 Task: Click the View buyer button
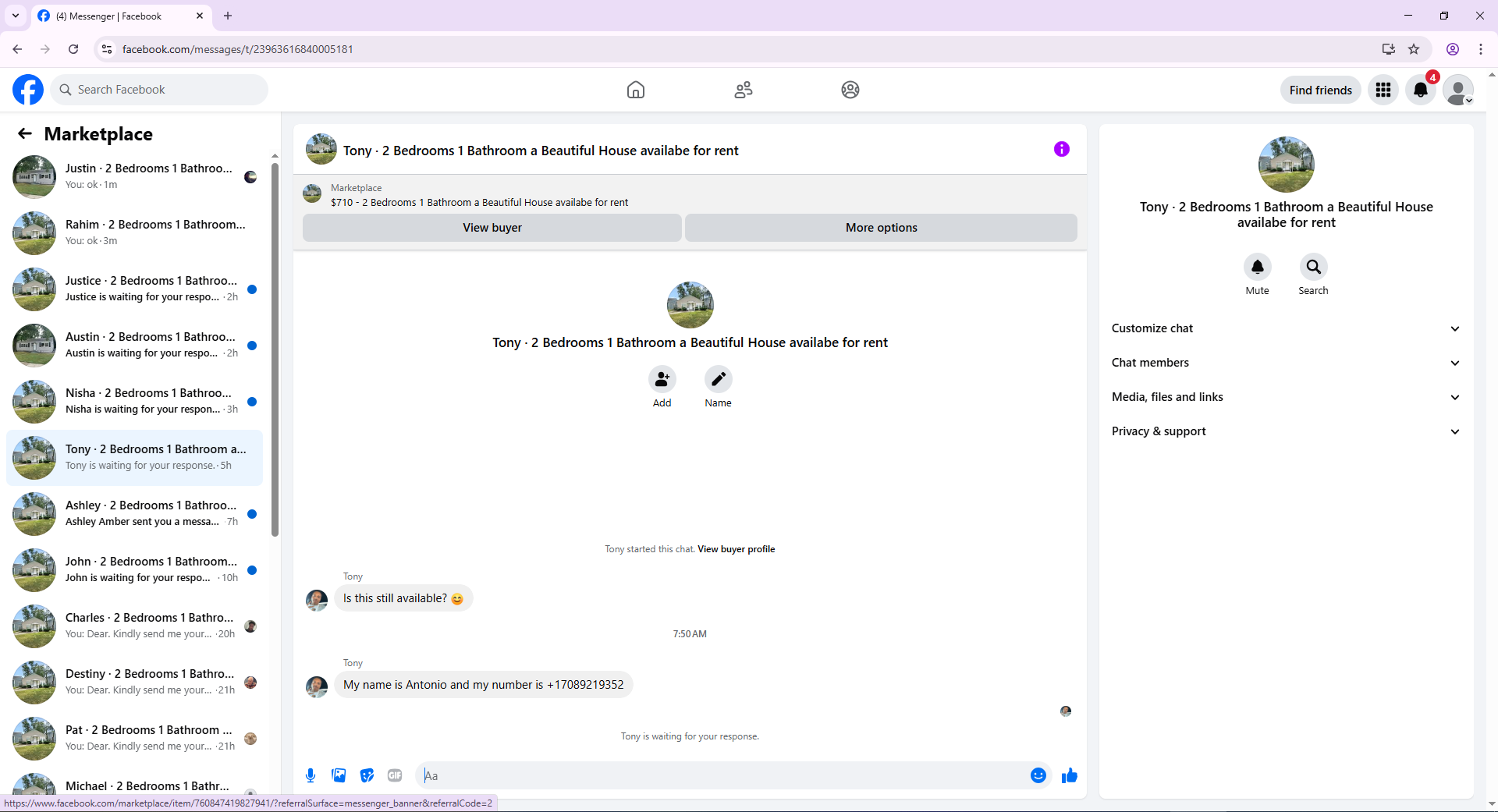492,228
